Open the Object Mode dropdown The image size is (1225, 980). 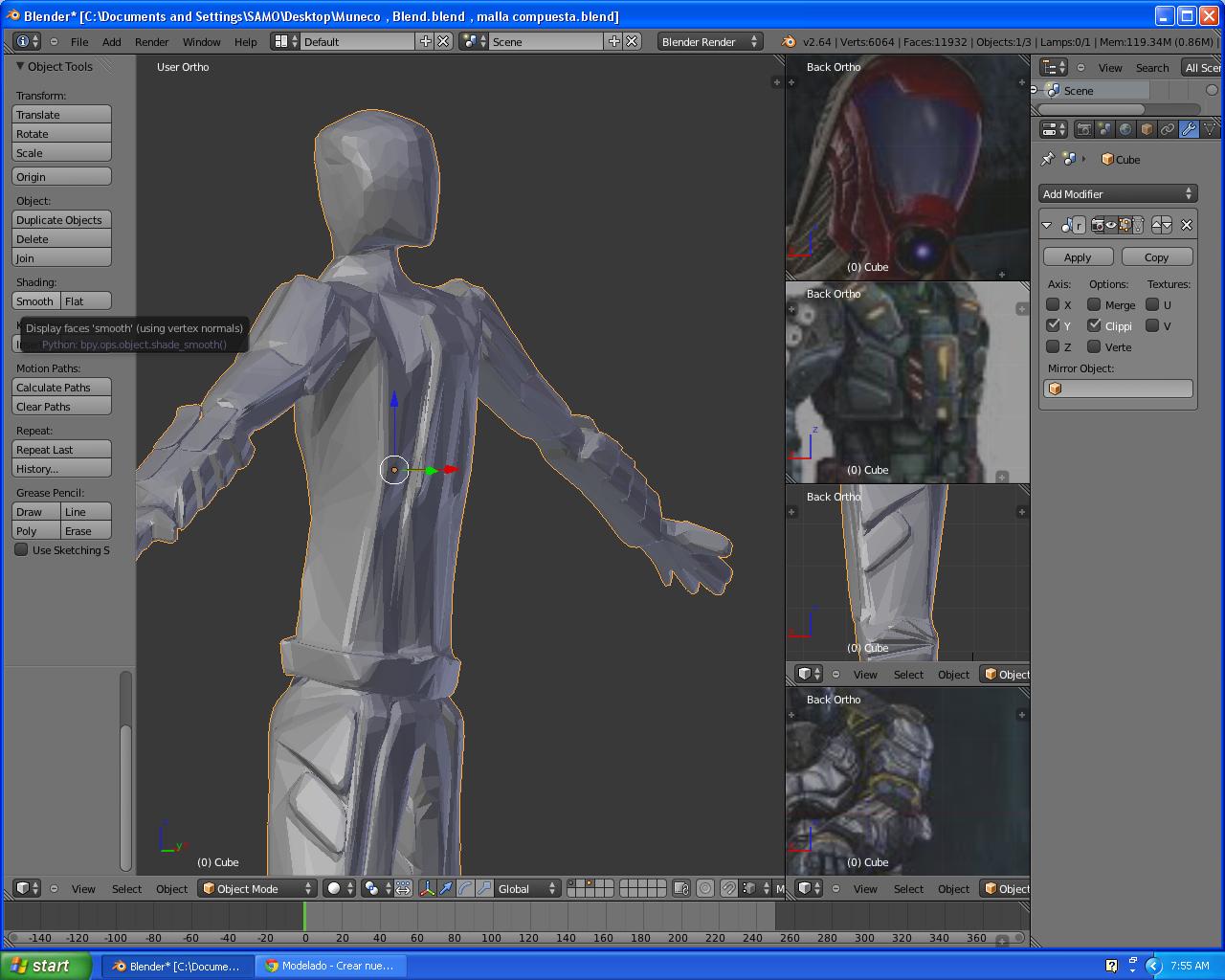(257, 888)
